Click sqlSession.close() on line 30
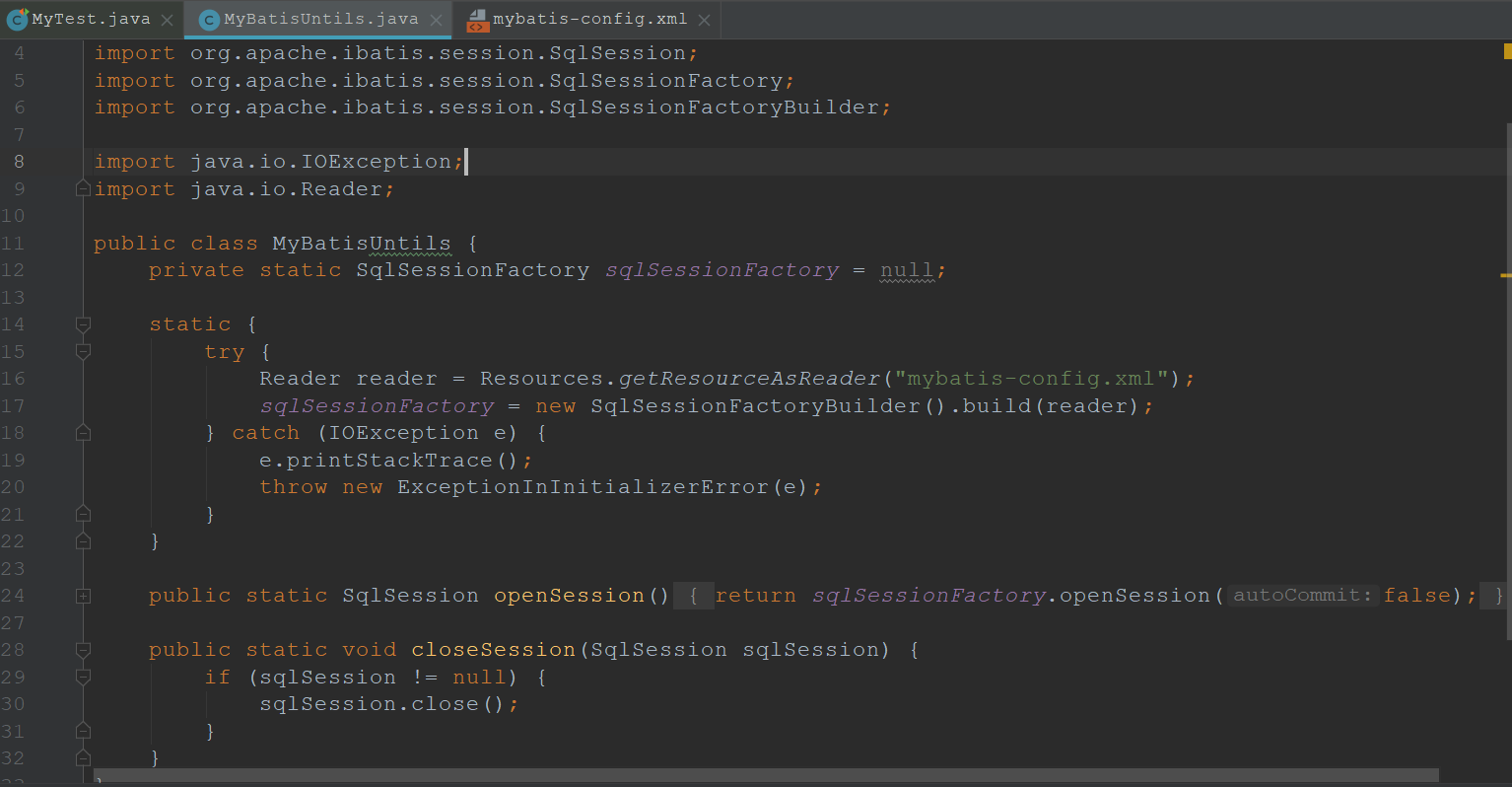 (382, 704)
